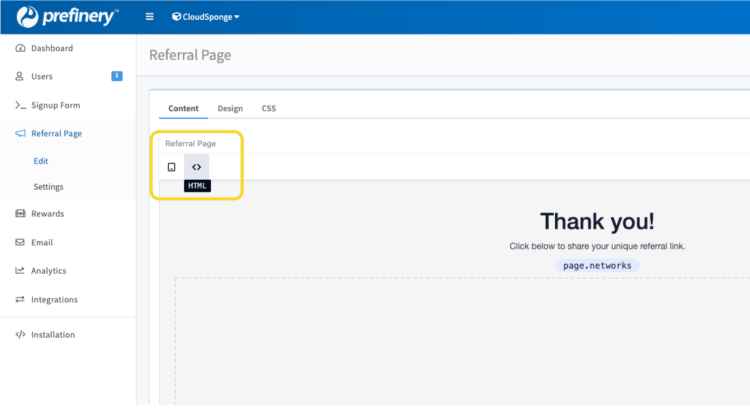Go to Signup Form page
Image resolution: width=750 pixels, height=410 pixels.
tap(55, 105)
